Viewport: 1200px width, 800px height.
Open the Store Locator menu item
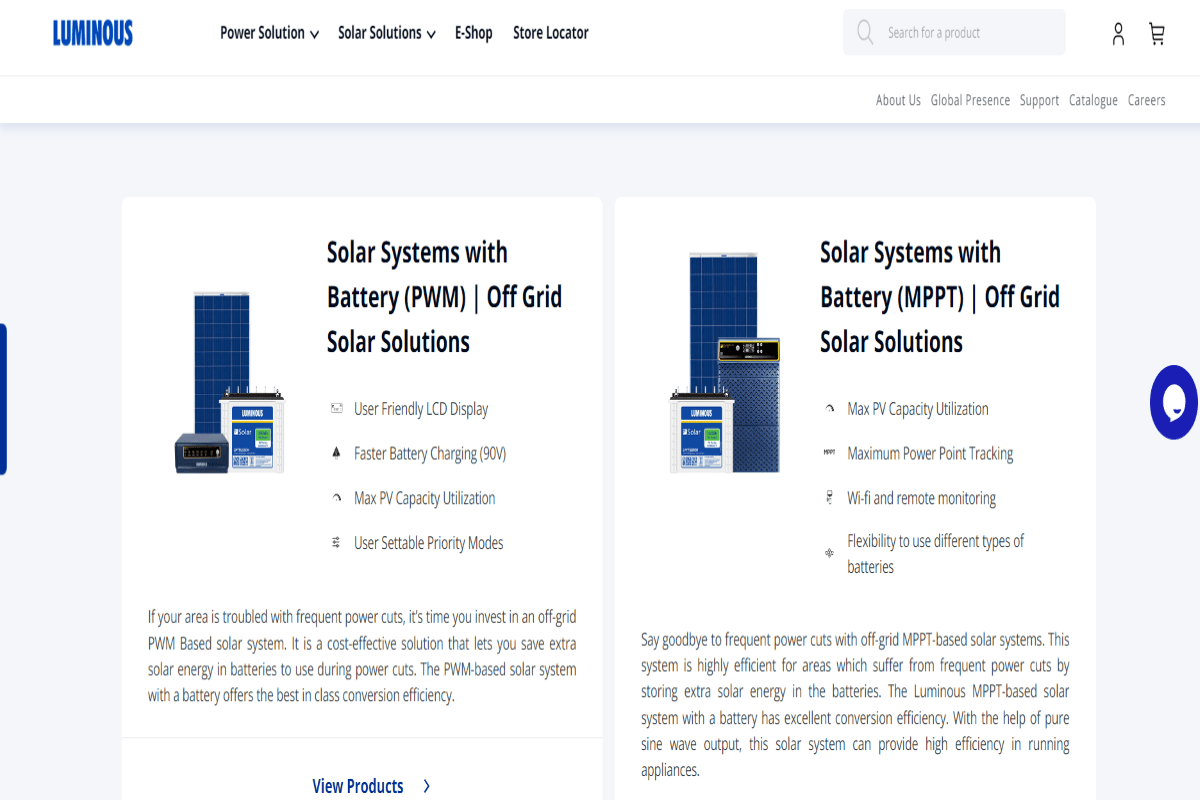[x=550, y=32]
